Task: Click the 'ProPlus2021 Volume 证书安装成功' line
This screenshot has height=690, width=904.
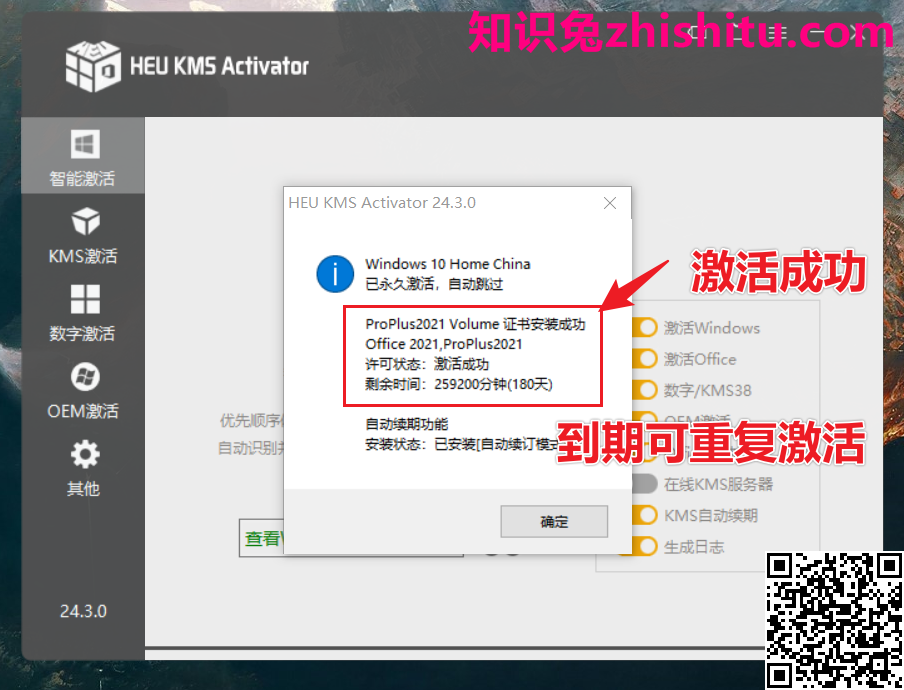Action: 475,324
